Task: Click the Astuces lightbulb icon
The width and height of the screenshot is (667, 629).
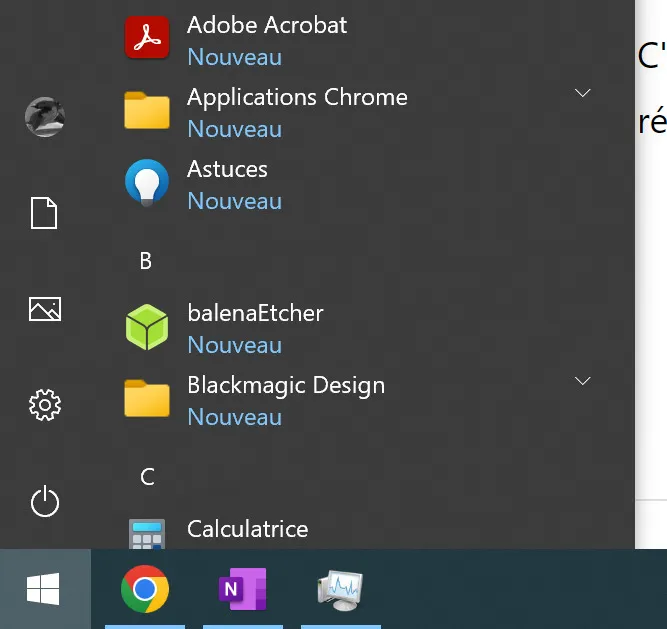Action: [x=147, y=182]
